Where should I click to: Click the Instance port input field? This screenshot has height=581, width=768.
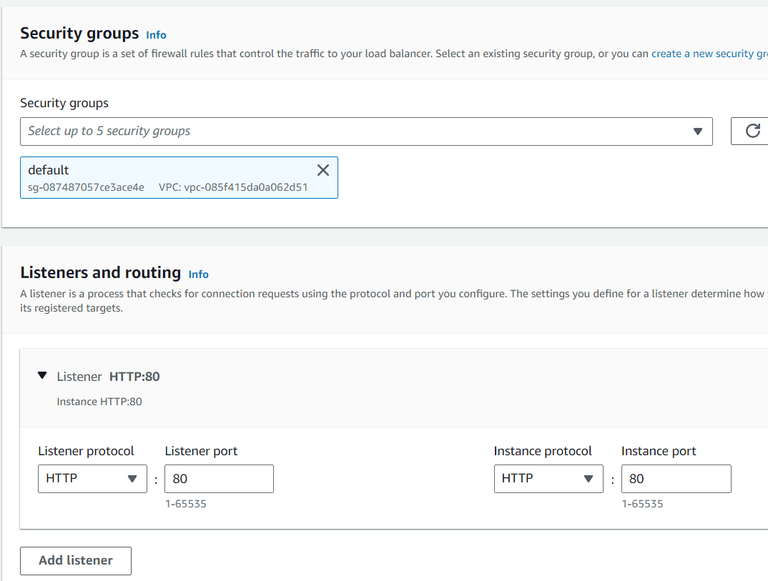[675, 479]
